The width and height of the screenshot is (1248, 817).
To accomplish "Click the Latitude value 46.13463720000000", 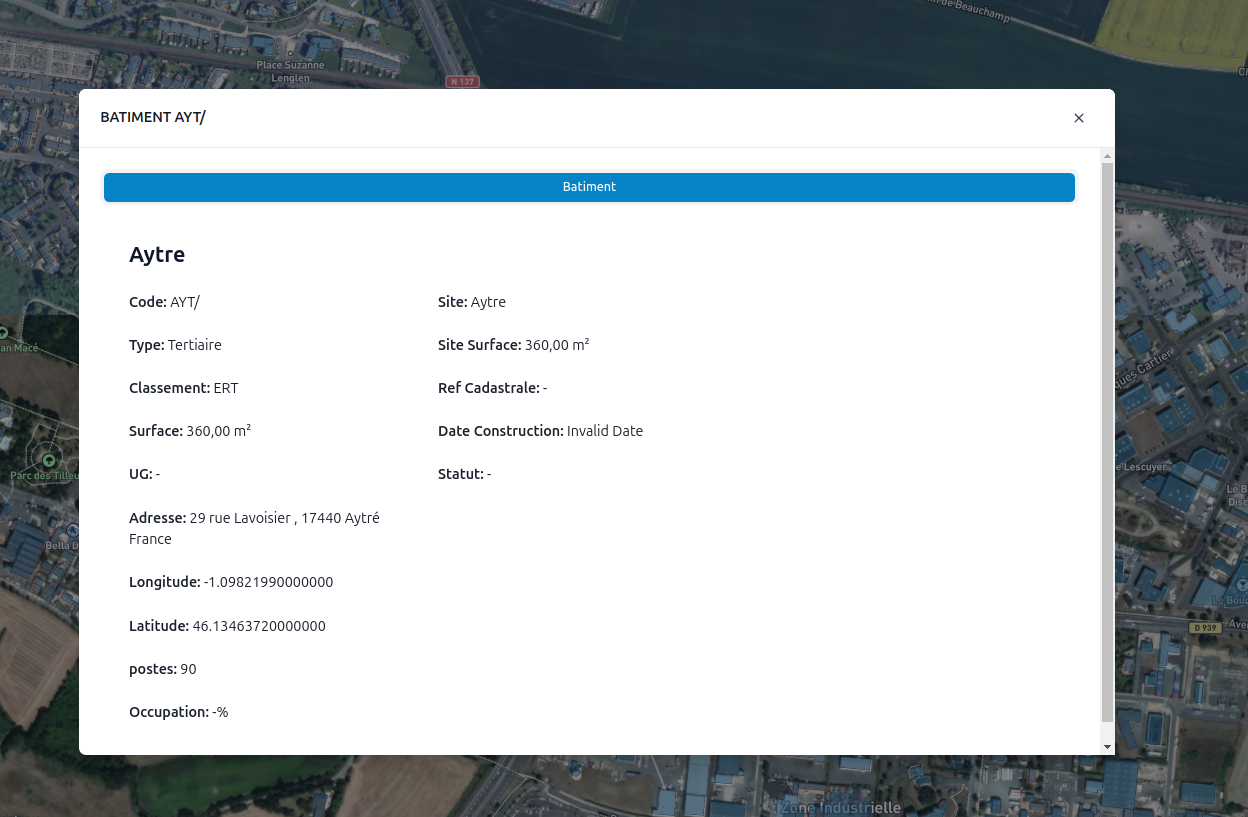I will [258, 626].
